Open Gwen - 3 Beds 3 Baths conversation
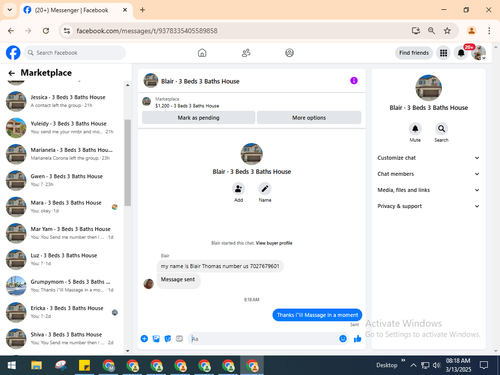The height and width of the screenshot is (375, 500). 63,180
